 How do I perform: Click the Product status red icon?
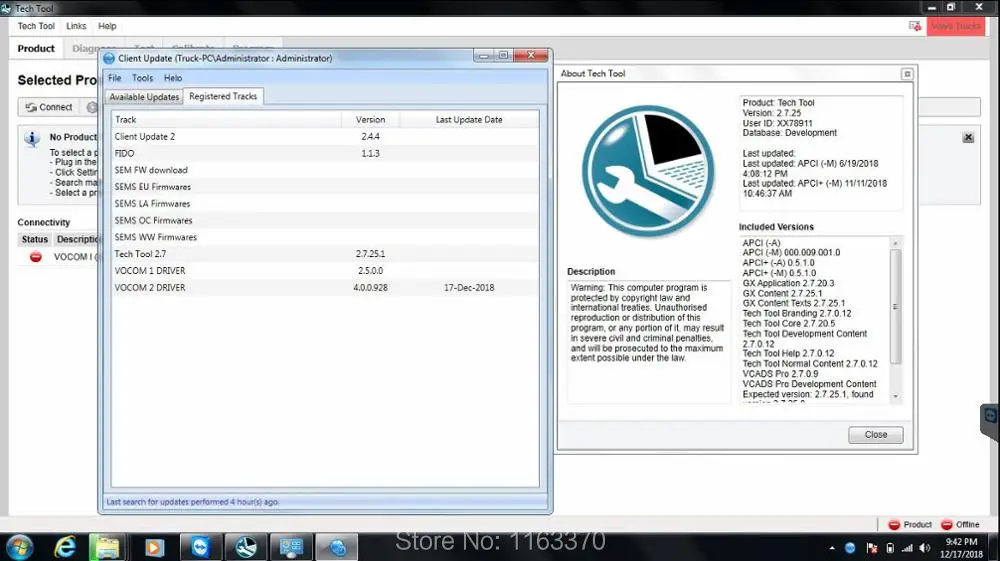click(x=894, y=525)
